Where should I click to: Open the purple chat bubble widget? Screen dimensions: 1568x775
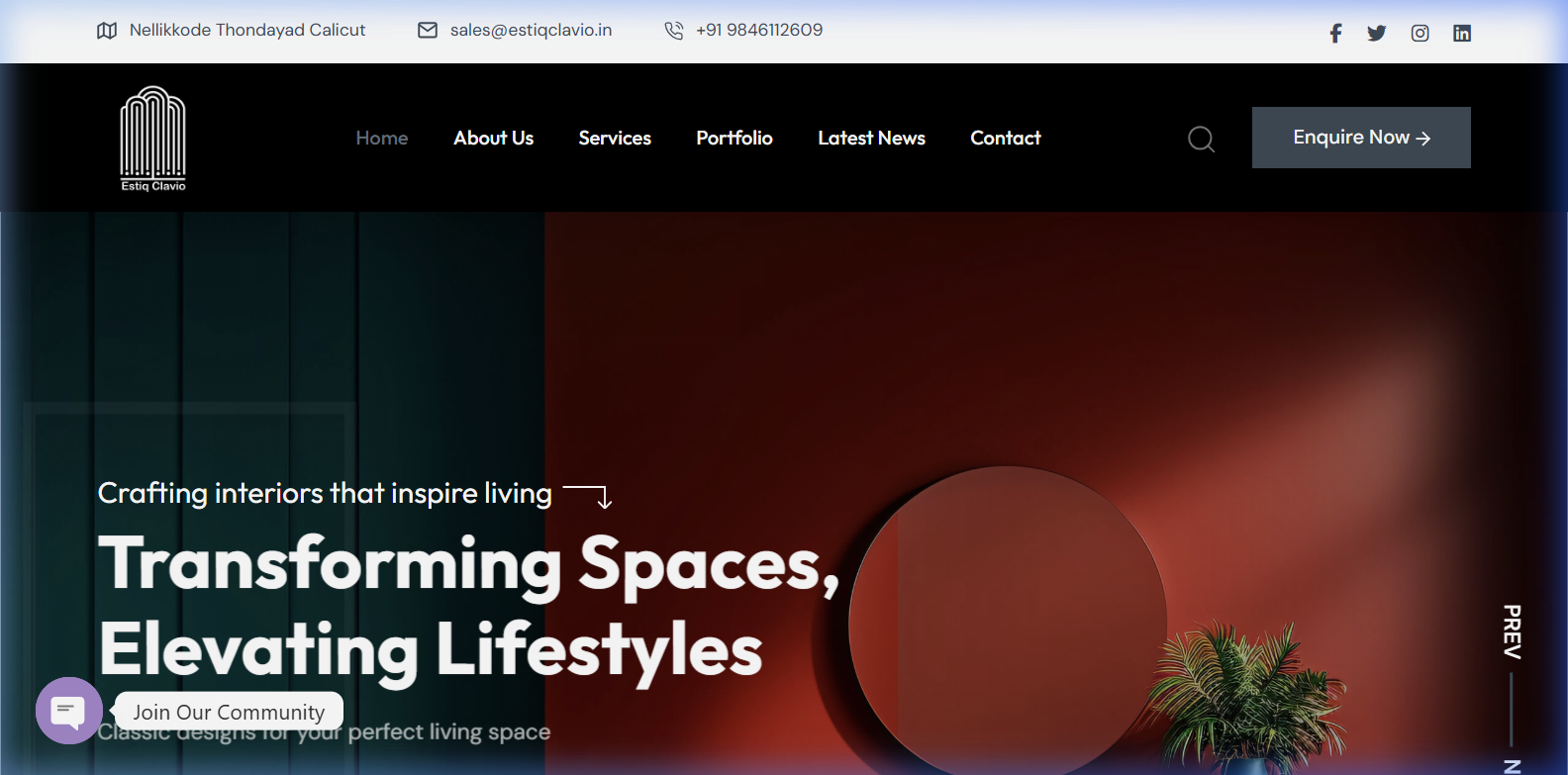tap(68, 710)
